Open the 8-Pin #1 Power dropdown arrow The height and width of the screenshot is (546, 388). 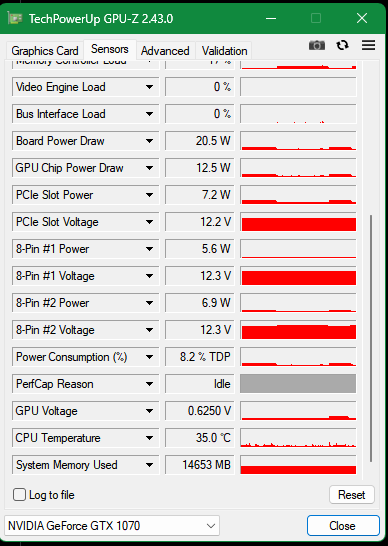[x=149, y=249]
